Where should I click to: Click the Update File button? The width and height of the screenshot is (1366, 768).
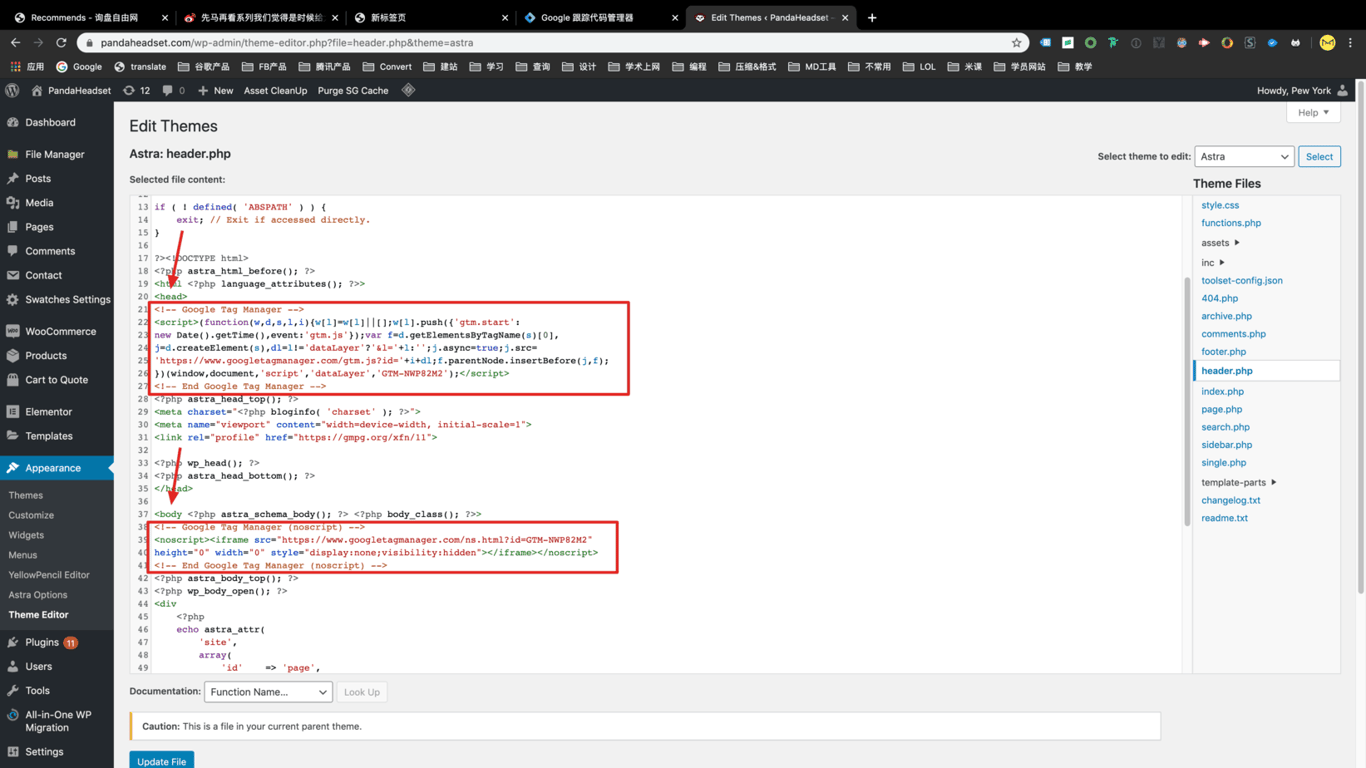pos(161,761)
